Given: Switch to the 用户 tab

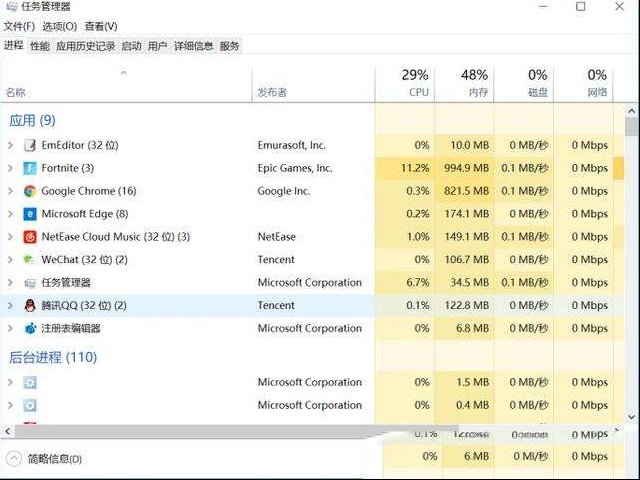Looking at the screenshot, I should click(x=158, y=46).
